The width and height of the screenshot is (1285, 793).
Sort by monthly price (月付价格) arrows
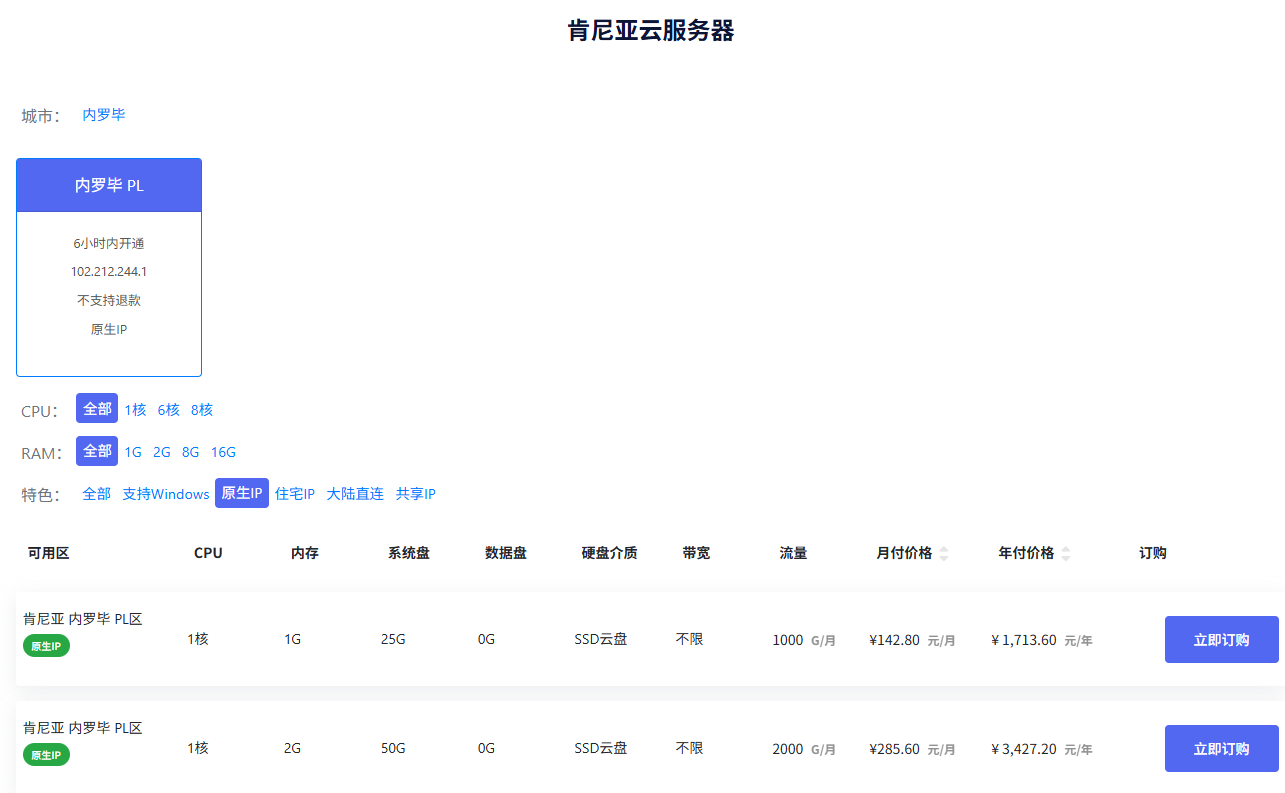tap(944, 553)
